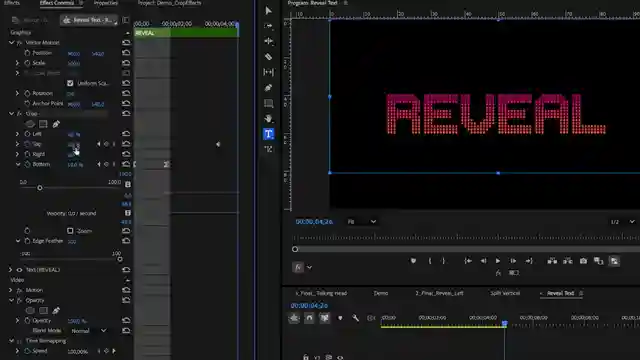Toggle V1 track lock
Screen dimensions: 640x360
306,357
